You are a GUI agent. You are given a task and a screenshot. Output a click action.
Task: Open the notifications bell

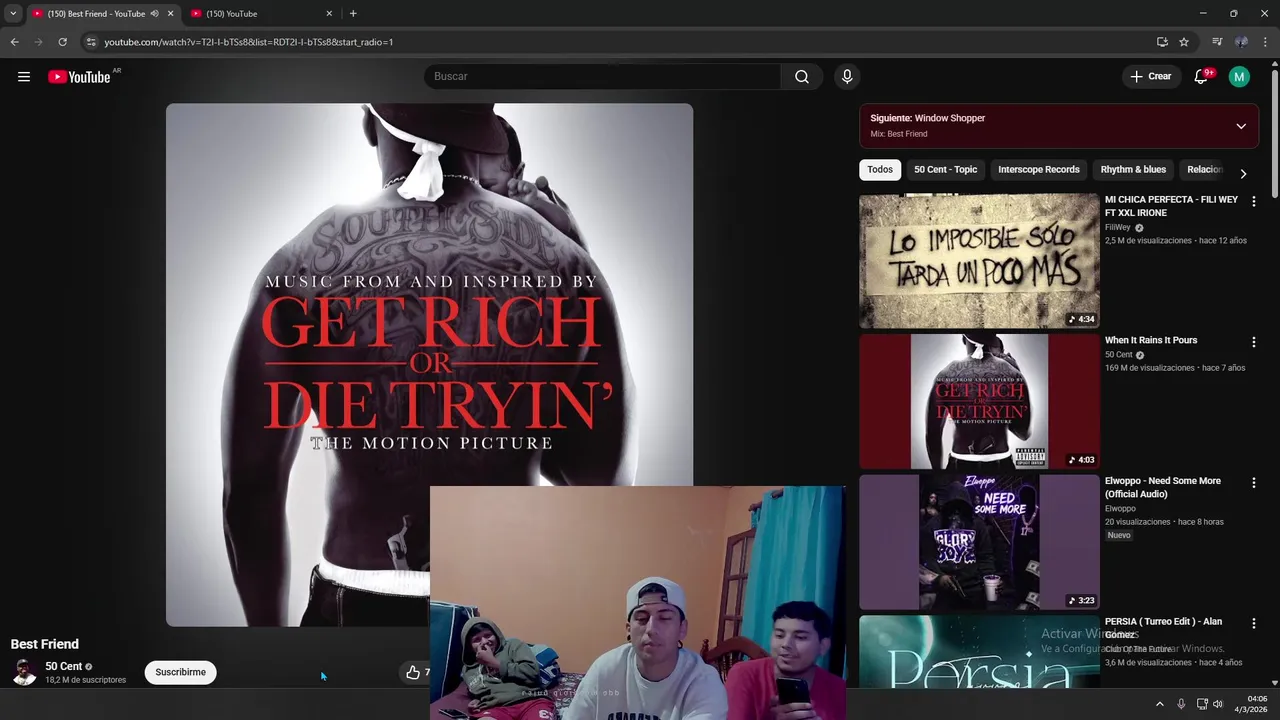point(1202,77)
